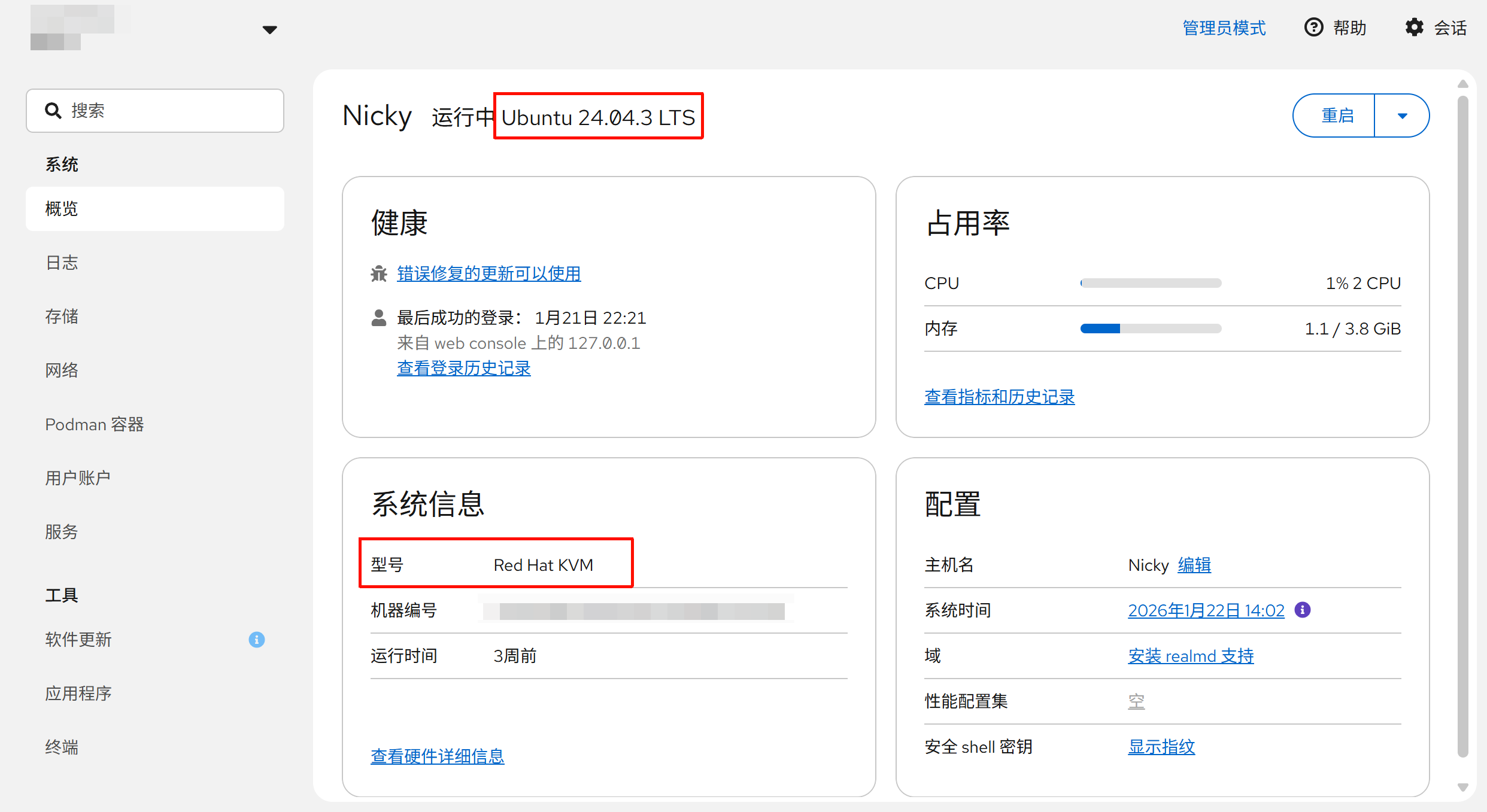Click the scrollbar down arrow
The height and width of the screenshot is (812, 1487).
coord(1462,787)
